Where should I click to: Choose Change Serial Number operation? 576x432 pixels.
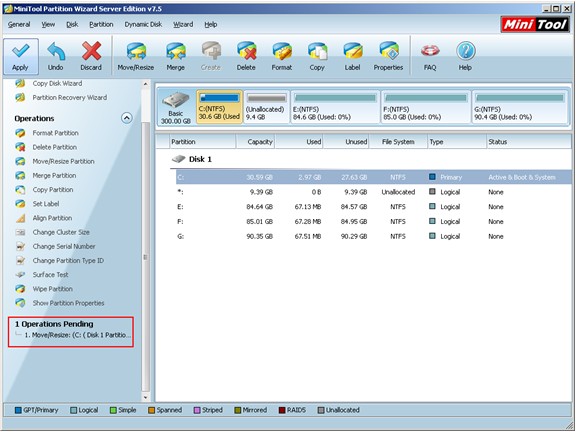tap(55, 246)
